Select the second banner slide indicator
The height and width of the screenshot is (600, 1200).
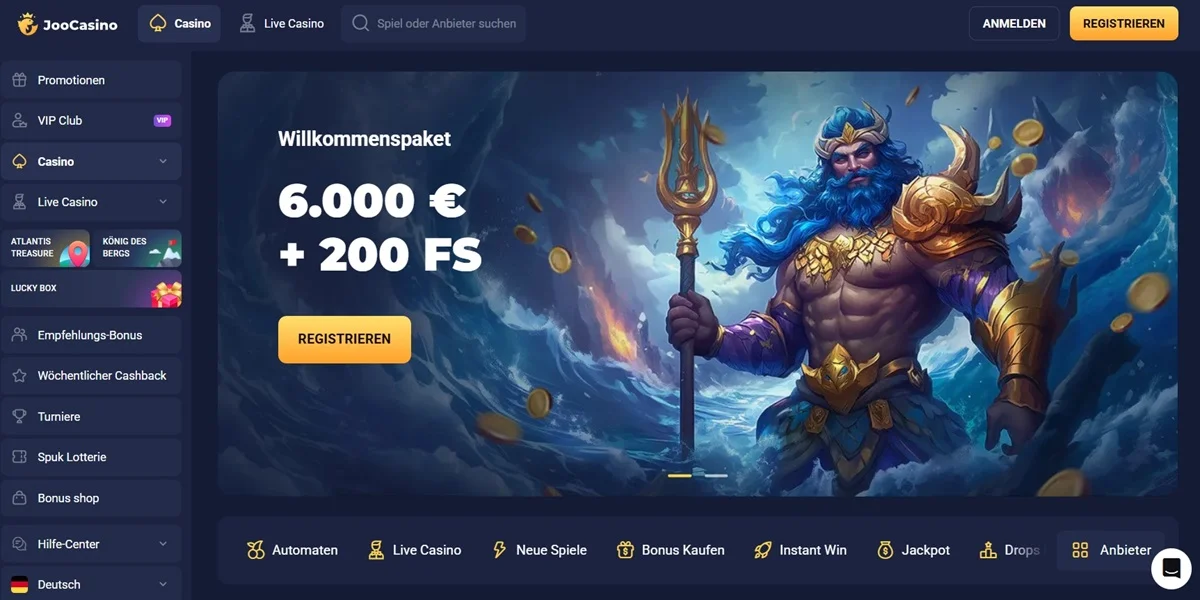[x=716, y=475]
